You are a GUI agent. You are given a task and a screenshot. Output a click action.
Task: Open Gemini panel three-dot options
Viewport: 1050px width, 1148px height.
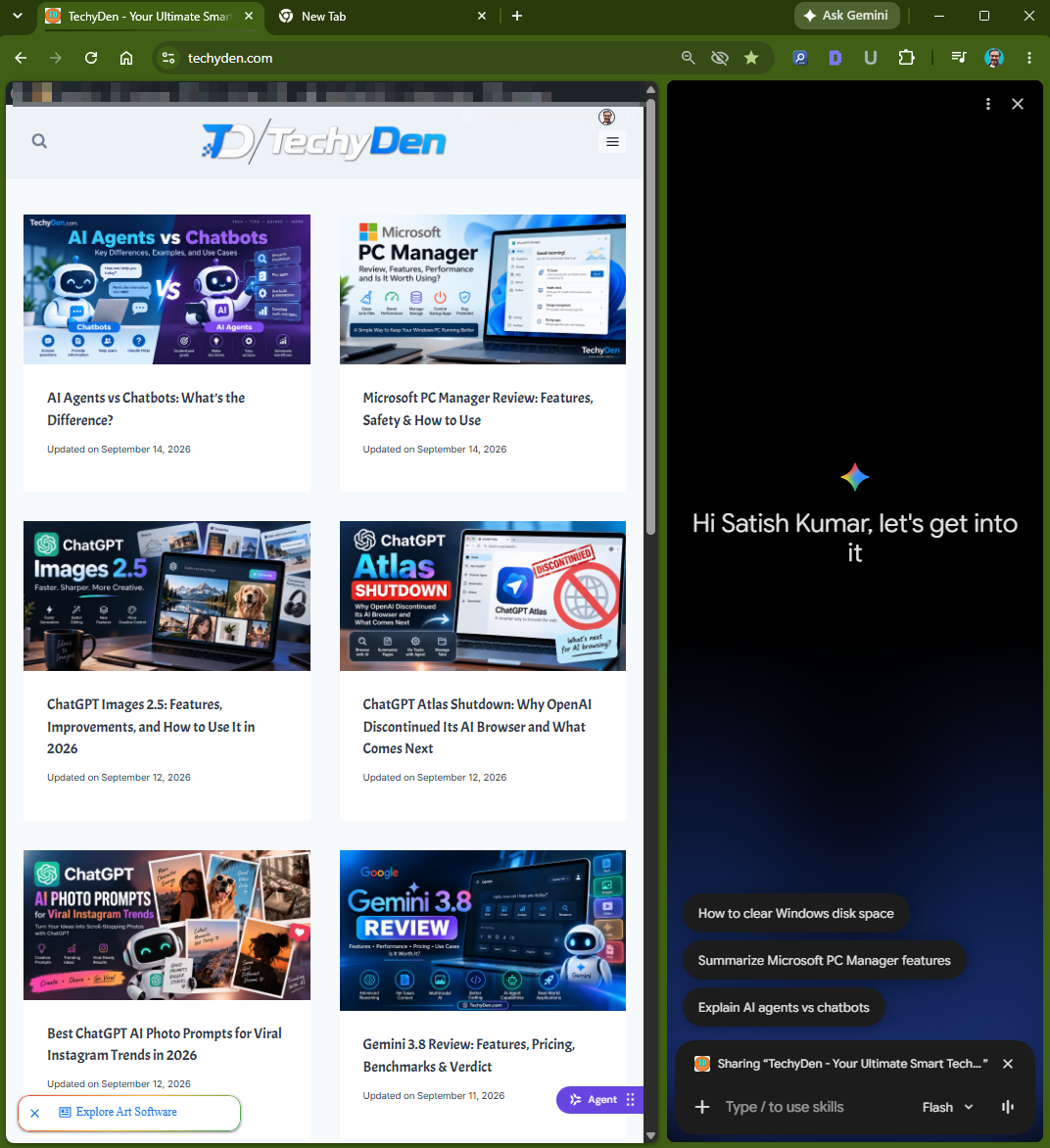988,104
